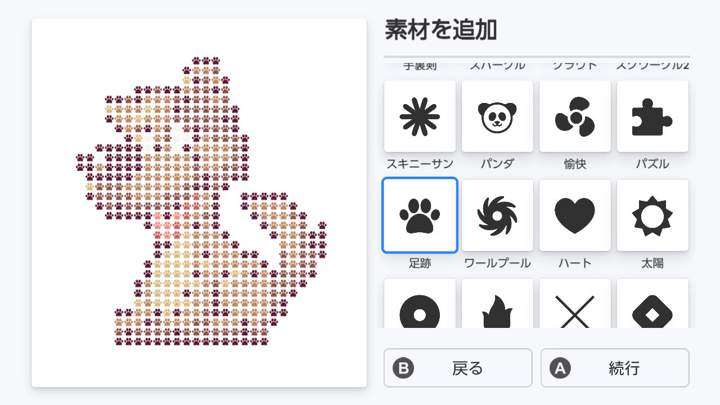Click the 足跡 label under paw icon
The image size is (720, 405).
pyautogui.click(x=420, y=263)
